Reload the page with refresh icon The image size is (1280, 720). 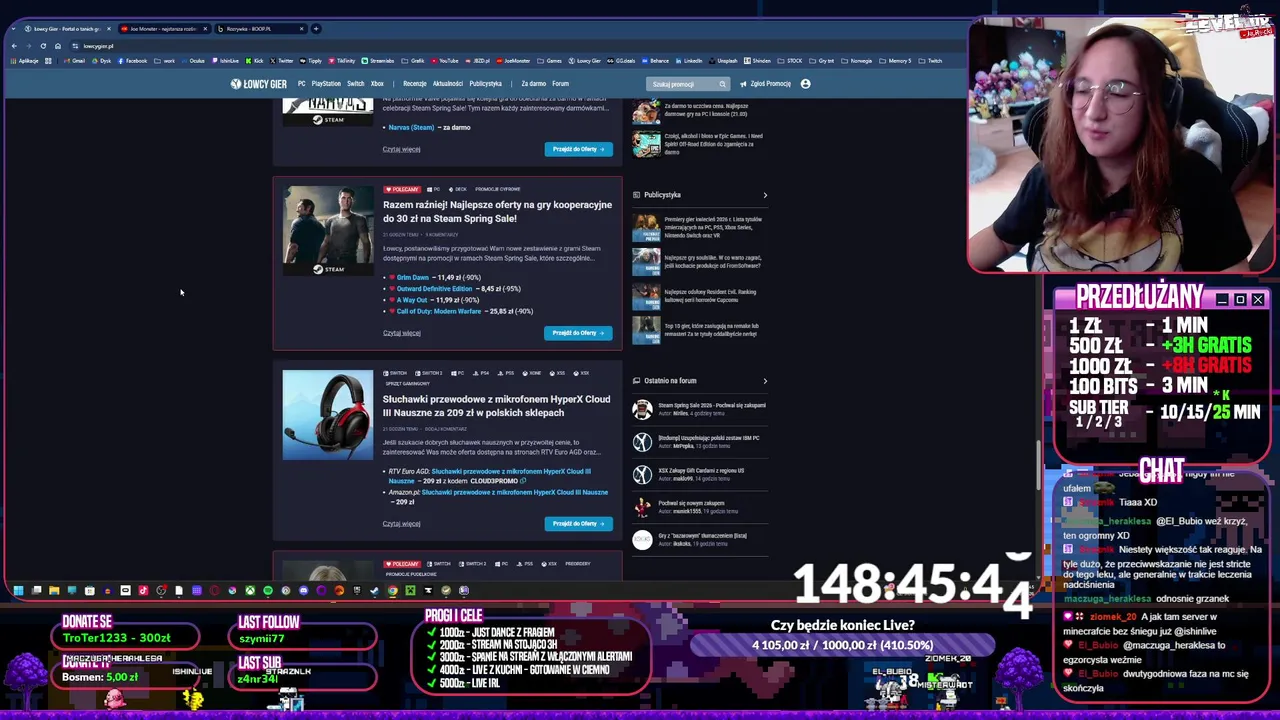(x=43, y=46)
